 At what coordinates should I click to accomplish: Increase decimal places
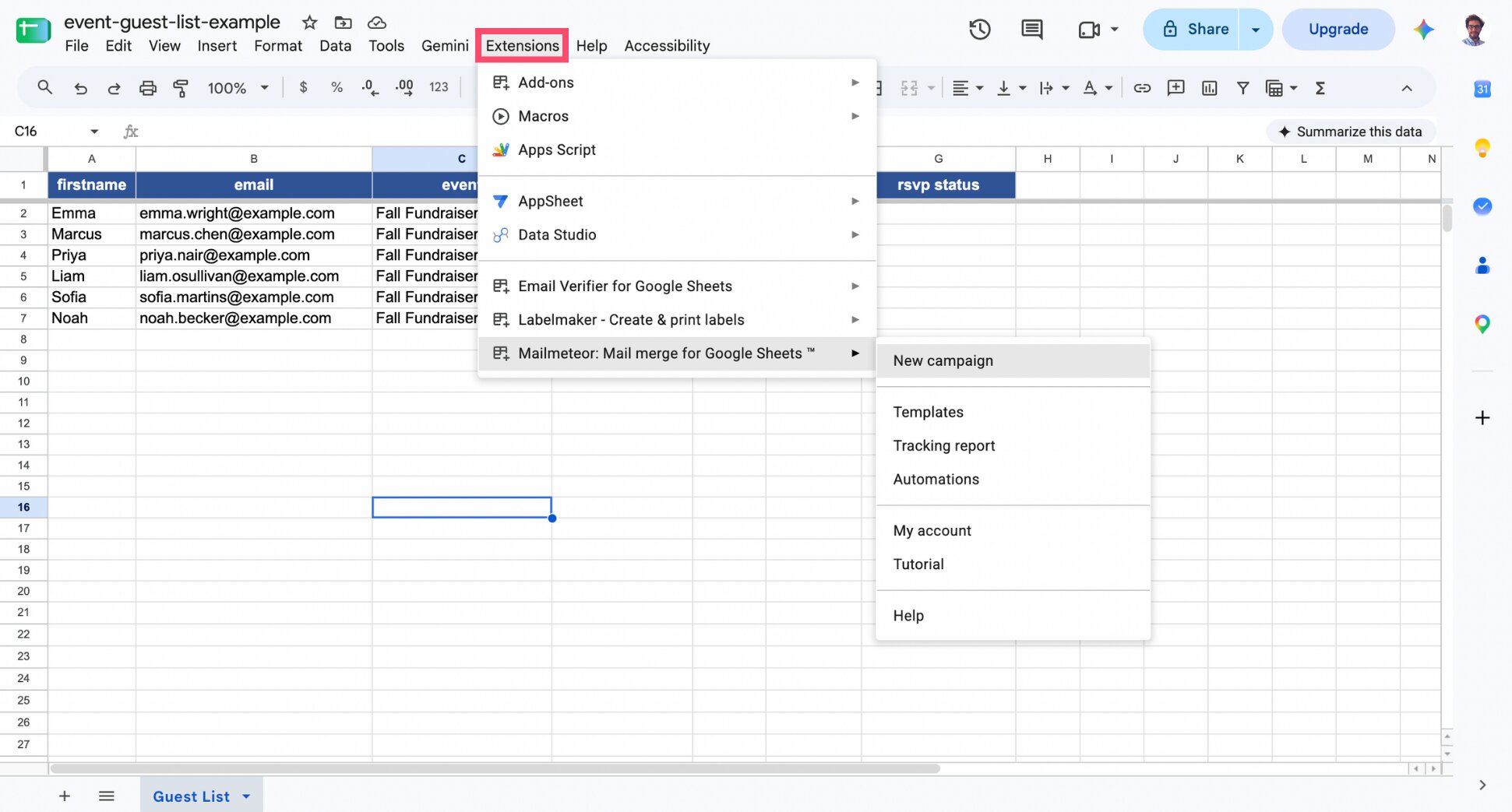pyautogui.click(x=404, y=87)
